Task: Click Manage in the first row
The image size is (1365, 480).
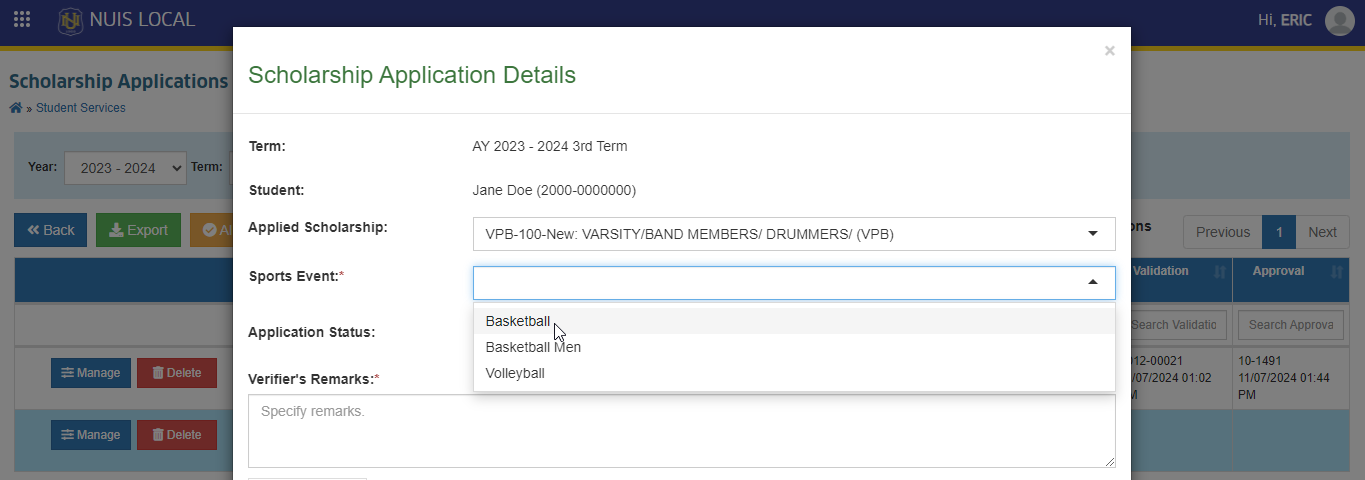Action: (x=91, y=373)
